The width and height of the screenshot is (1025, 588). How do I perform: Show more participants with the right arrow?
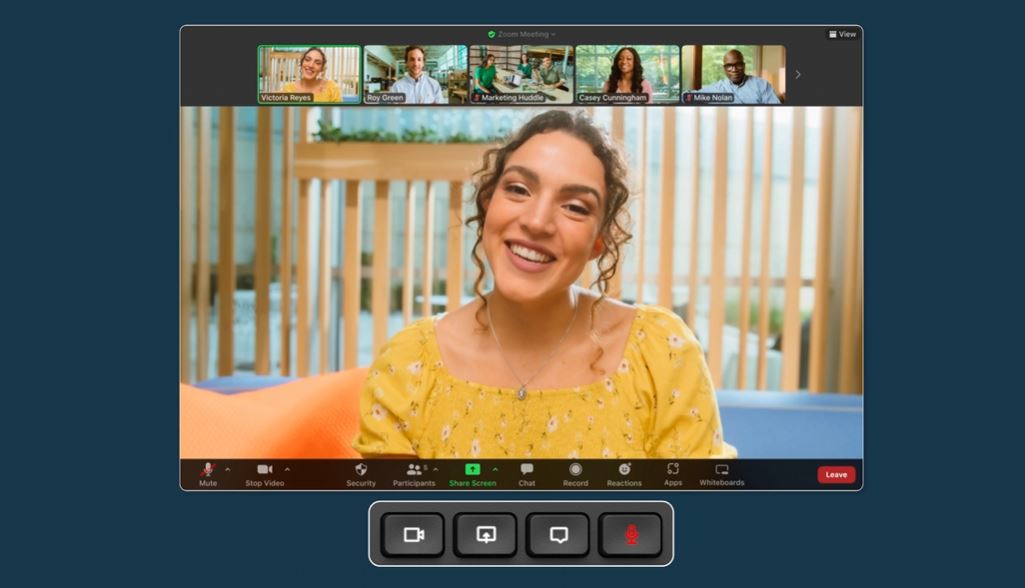[797, 74]
